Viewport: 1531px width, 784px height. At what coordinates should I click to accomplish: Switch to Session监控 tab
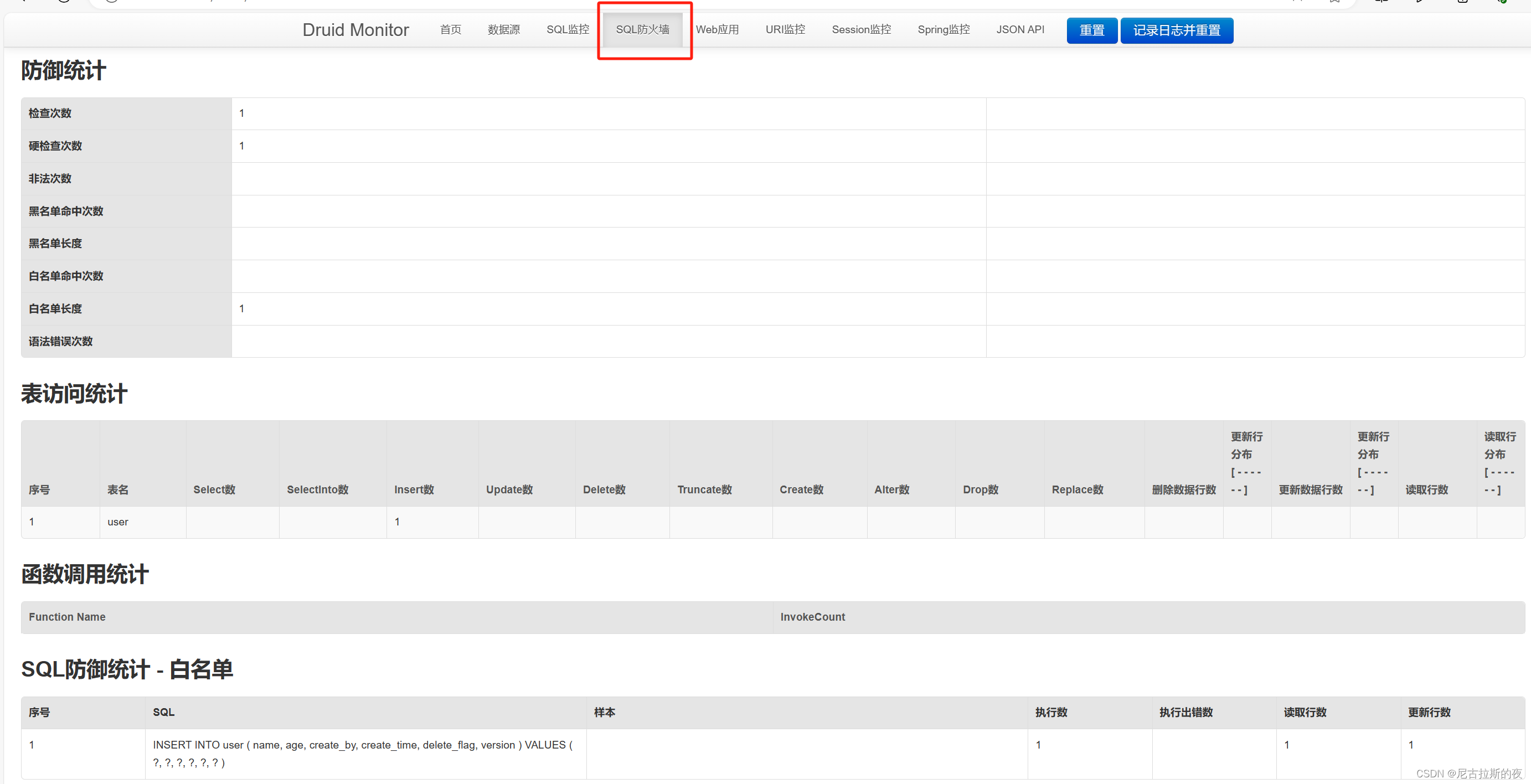point(860,30)
